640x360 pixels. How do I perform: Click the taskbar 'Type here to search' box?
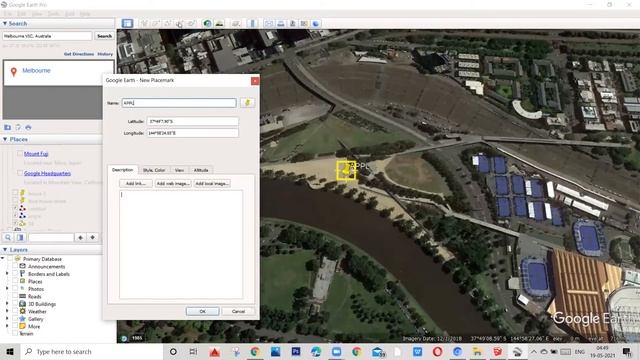click(92, 351)
